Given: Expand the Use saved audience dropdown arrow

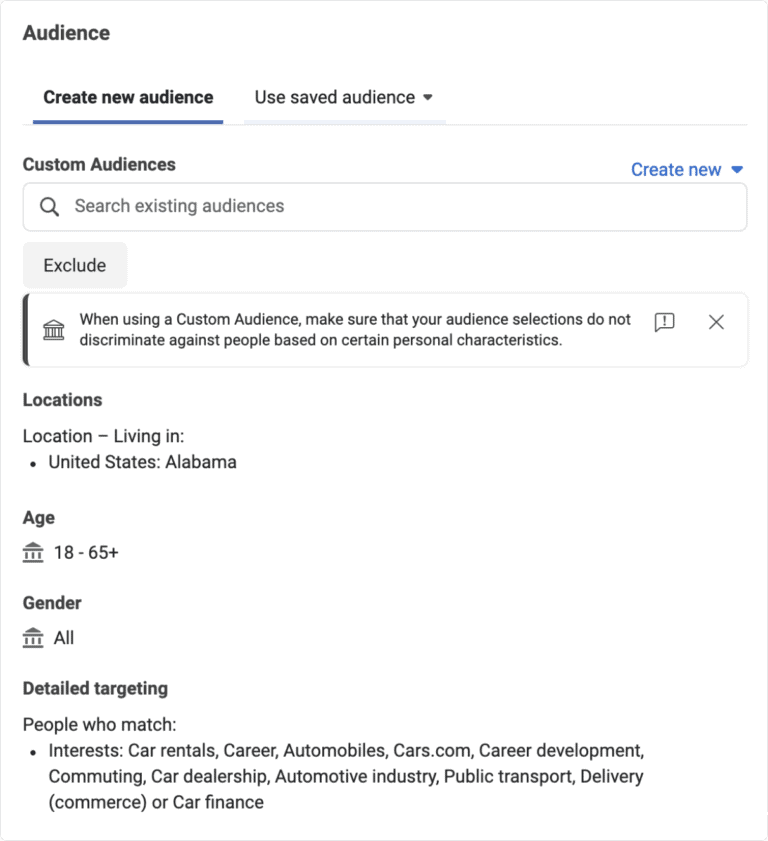Looking at the screenshot, I should pos(428,98).
